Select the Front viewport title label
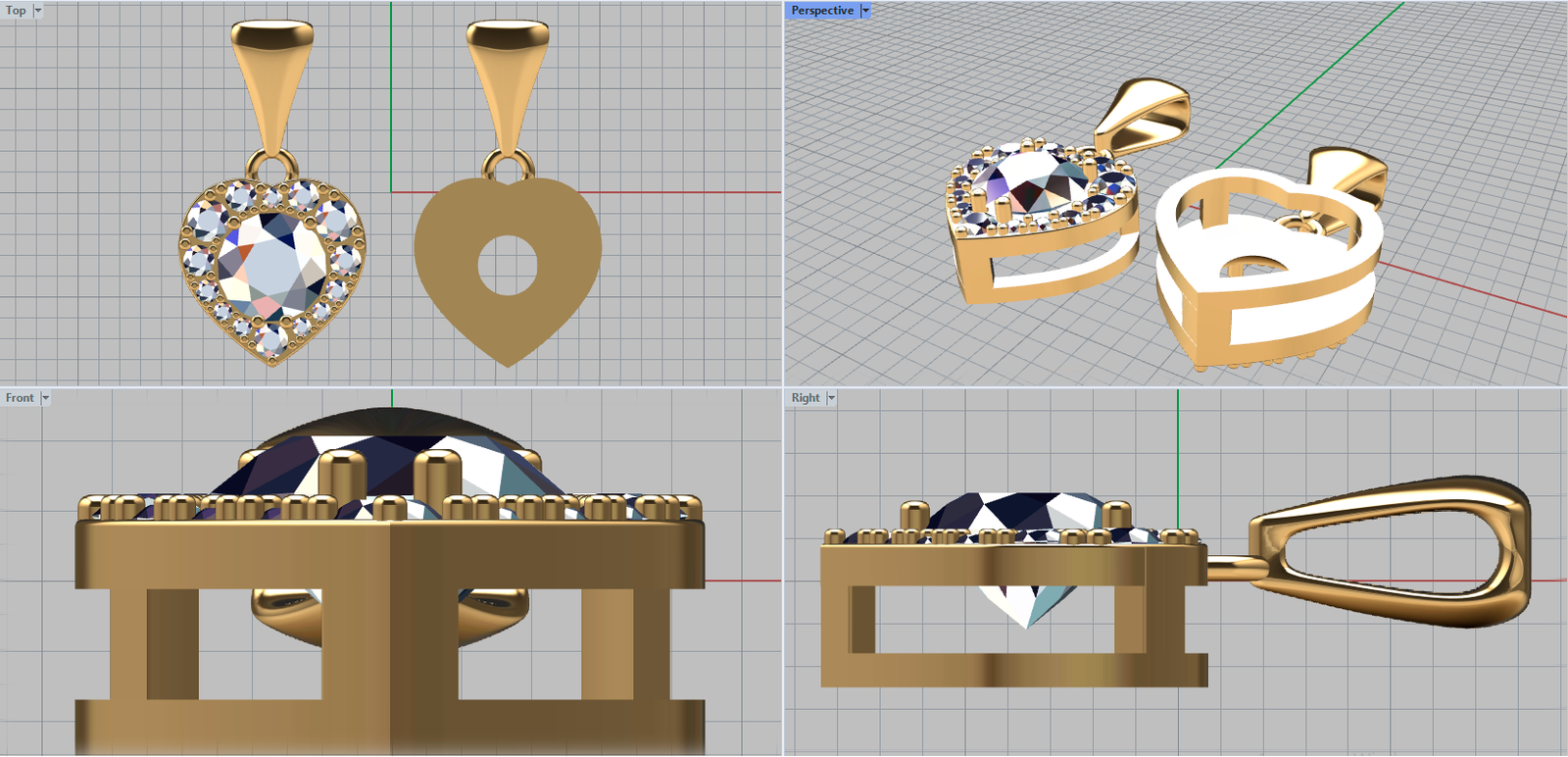The width and height of the screenshot is (1568, 757). click(20, 398)
